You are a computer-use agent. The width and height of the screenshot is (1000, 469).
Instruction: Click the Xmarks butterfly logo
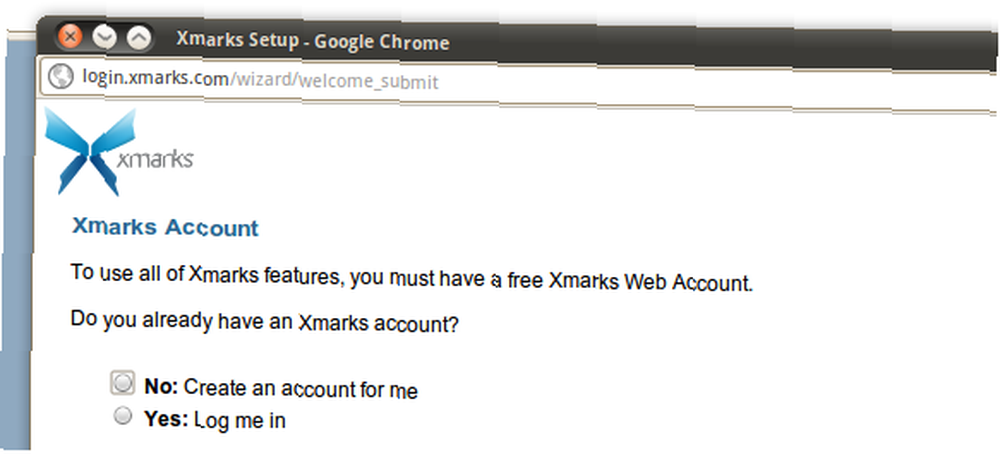pos(90,151)
